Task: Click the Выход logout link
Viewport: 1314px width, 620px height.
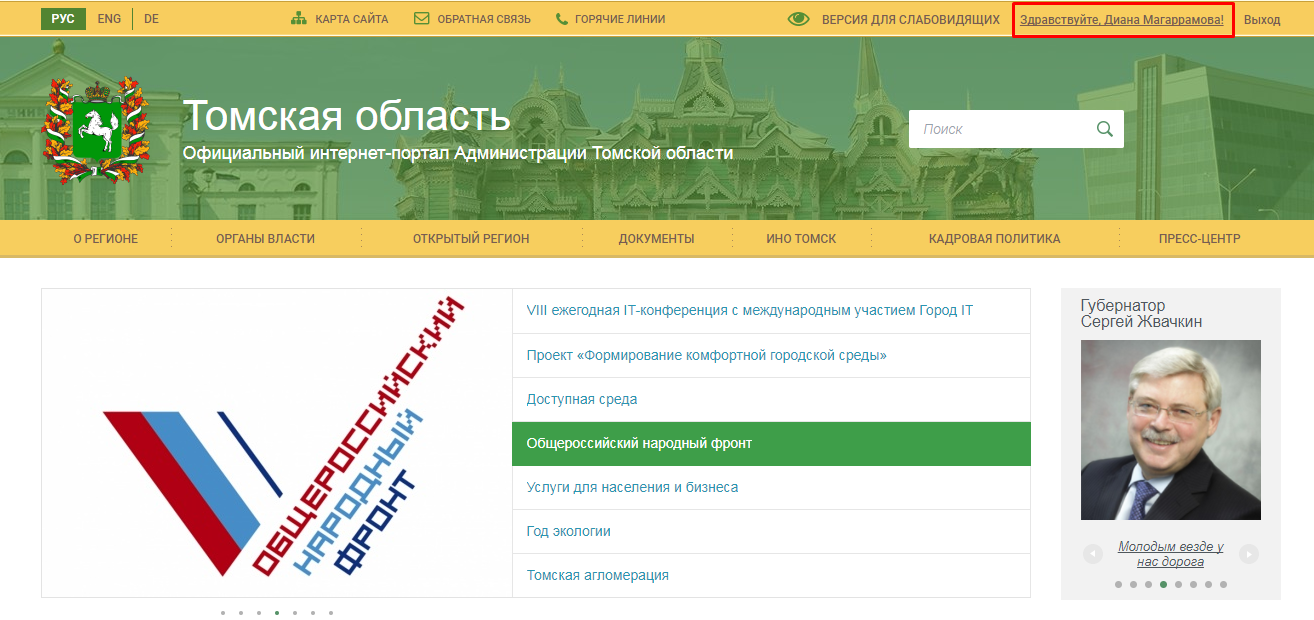Action: coord(1262,19)
